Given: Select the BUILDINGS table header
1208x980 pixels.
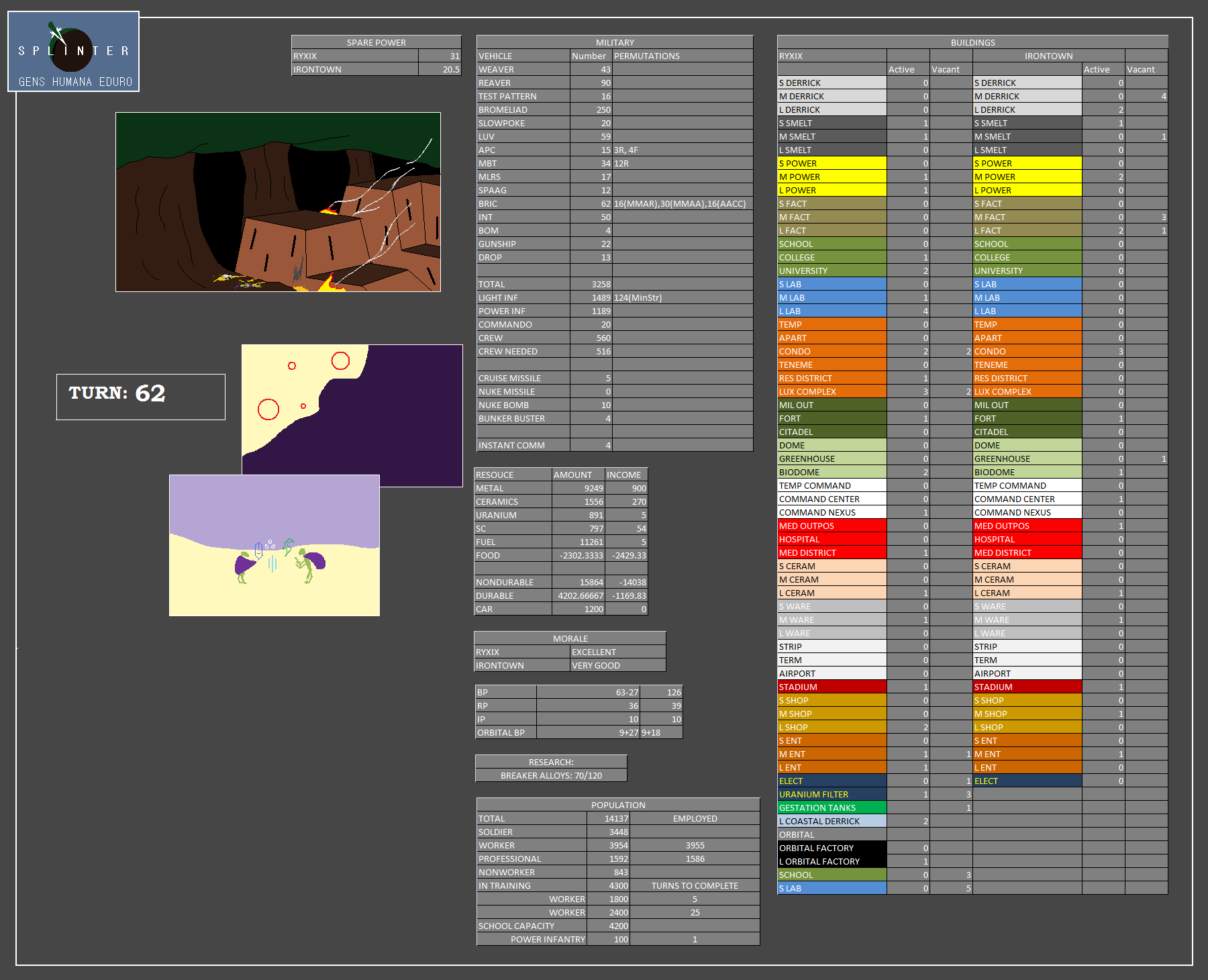Looking at the screenshot, I should pos(972,42).
